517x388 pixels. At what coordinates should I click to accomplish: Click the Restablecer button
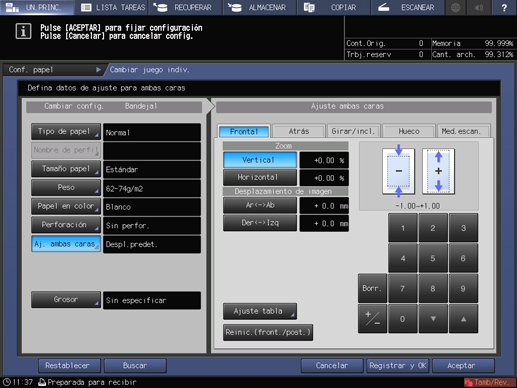click(x=69, y=366)
